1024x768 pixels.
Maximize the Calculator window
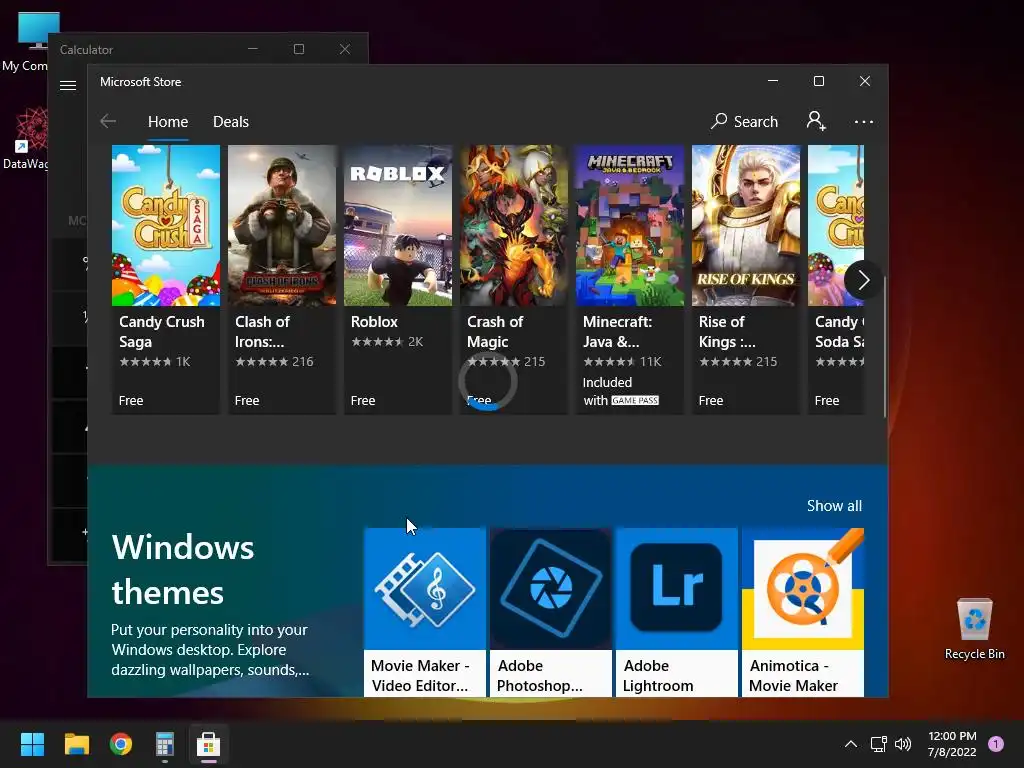(298, 49)
